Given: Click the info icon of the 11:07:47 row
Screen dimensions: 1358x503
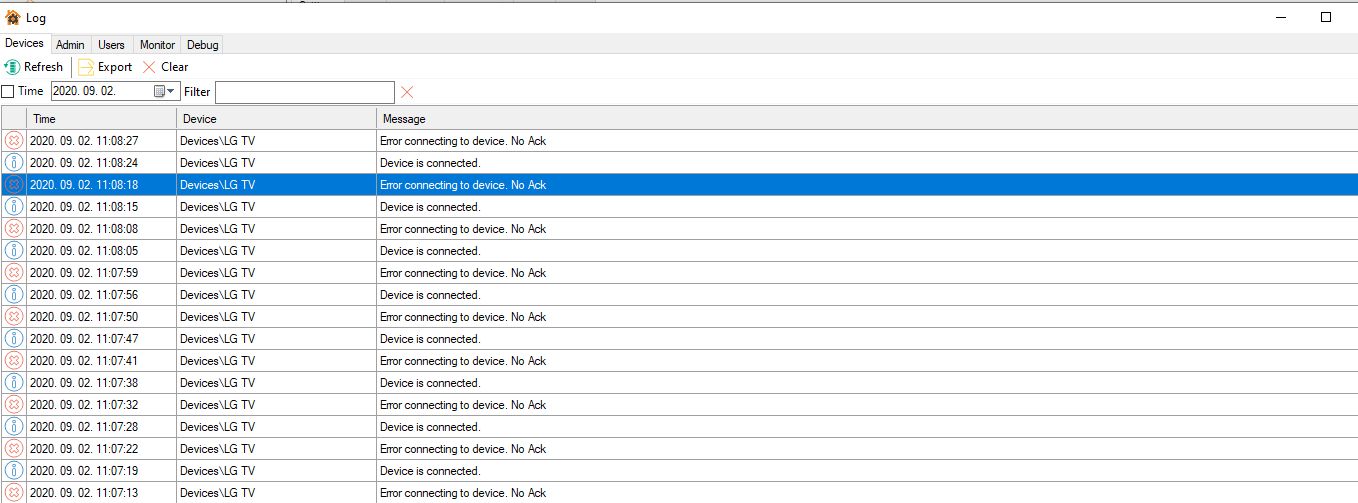Looking at the screenshot, I should pyautogui.click(x=14, y=339).
